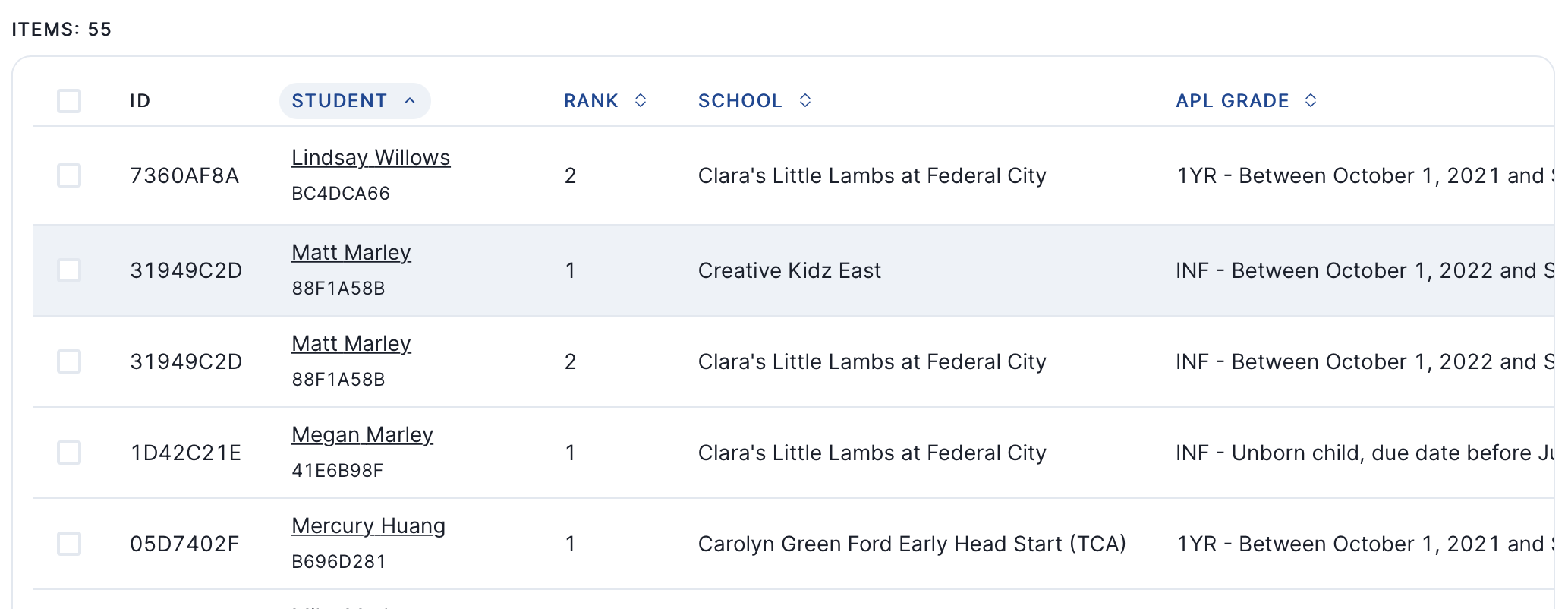Sort by APL Grade header label

(1232, 101)
